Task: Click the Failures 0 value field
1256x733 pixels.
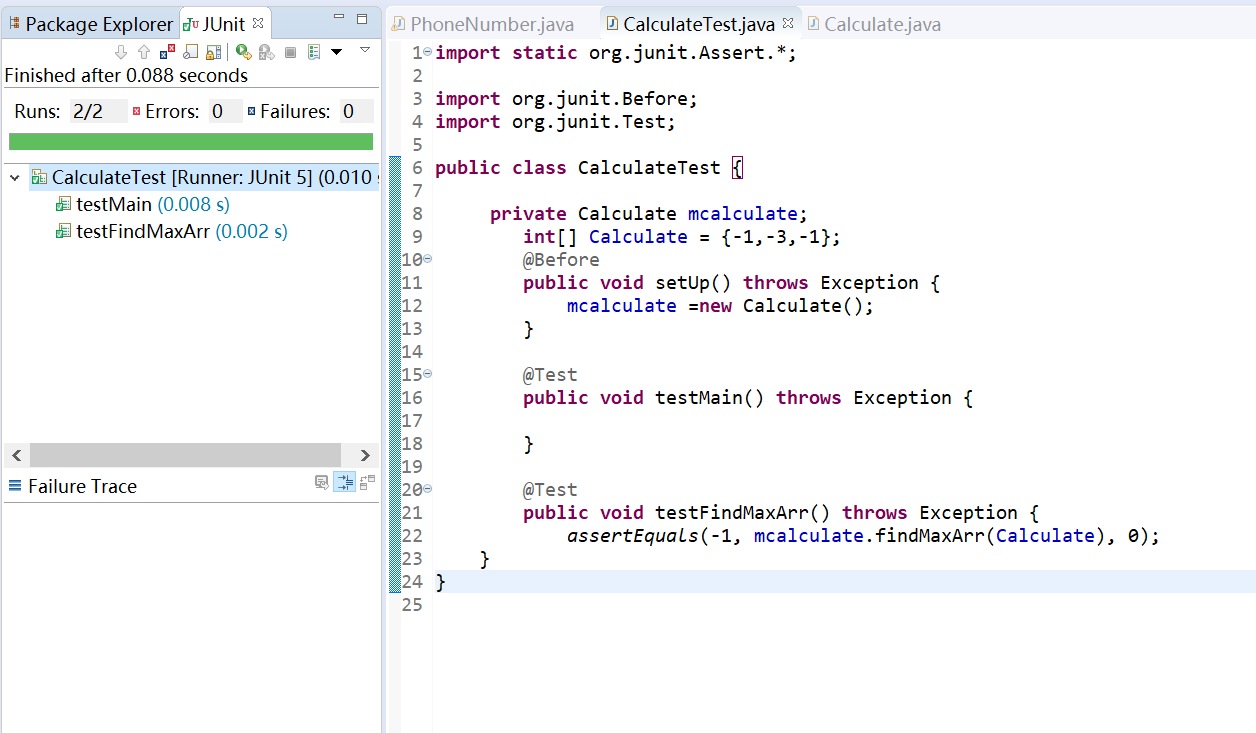Action: [356, 111]
